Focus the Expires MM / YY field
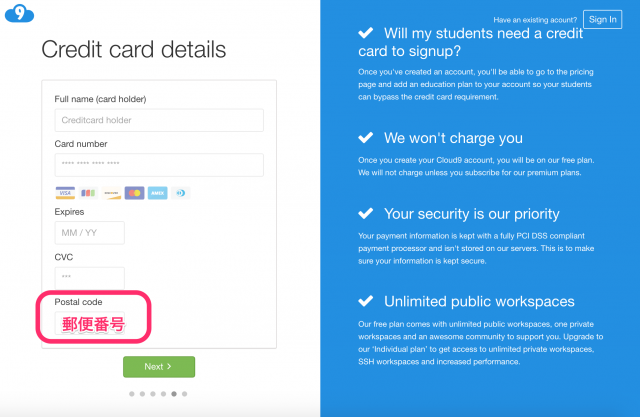The height and width of the screenshot is (417, 640). point(89,233)
